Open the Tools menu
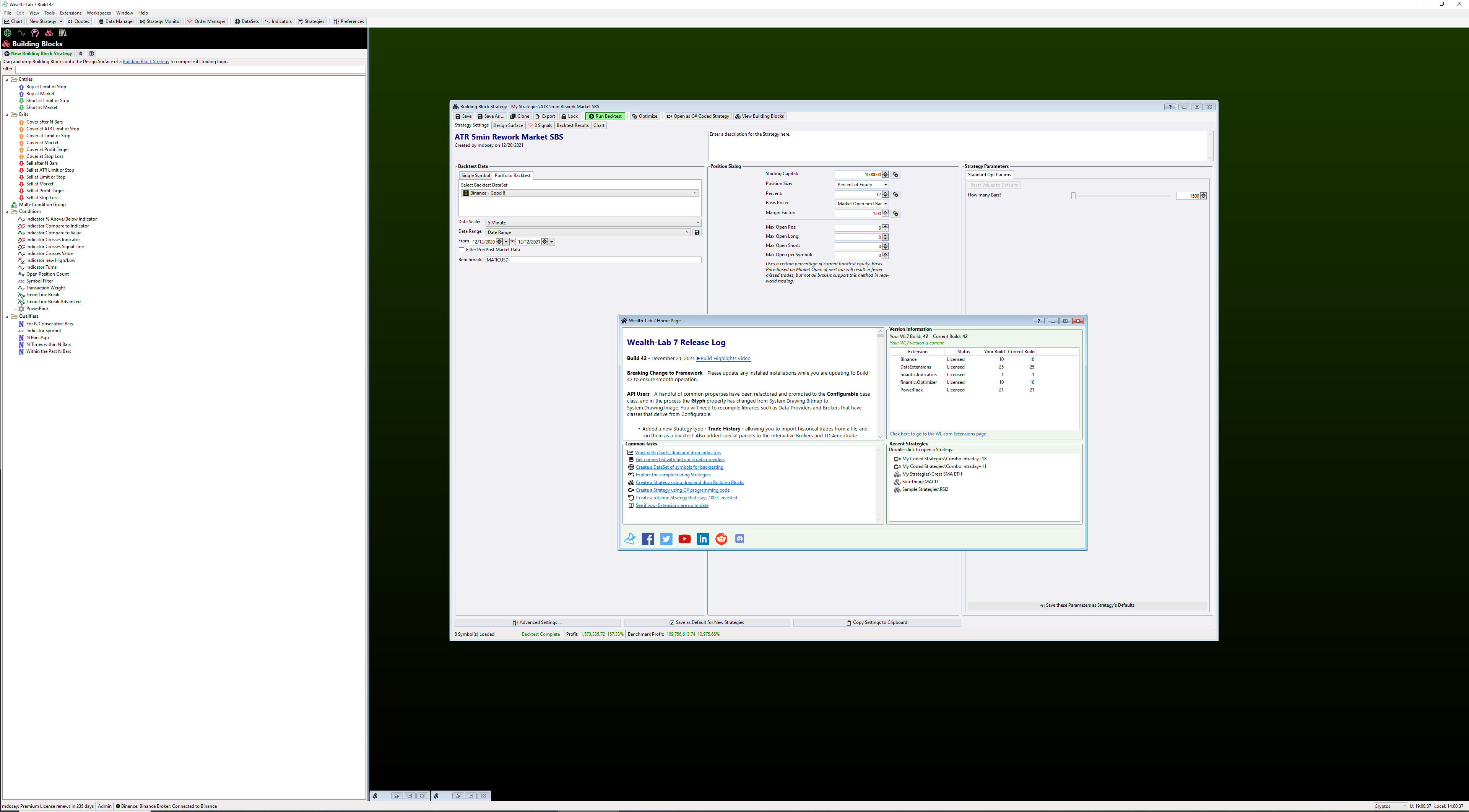The height and width of the screenshot is (812, 1469). [50, 13]
